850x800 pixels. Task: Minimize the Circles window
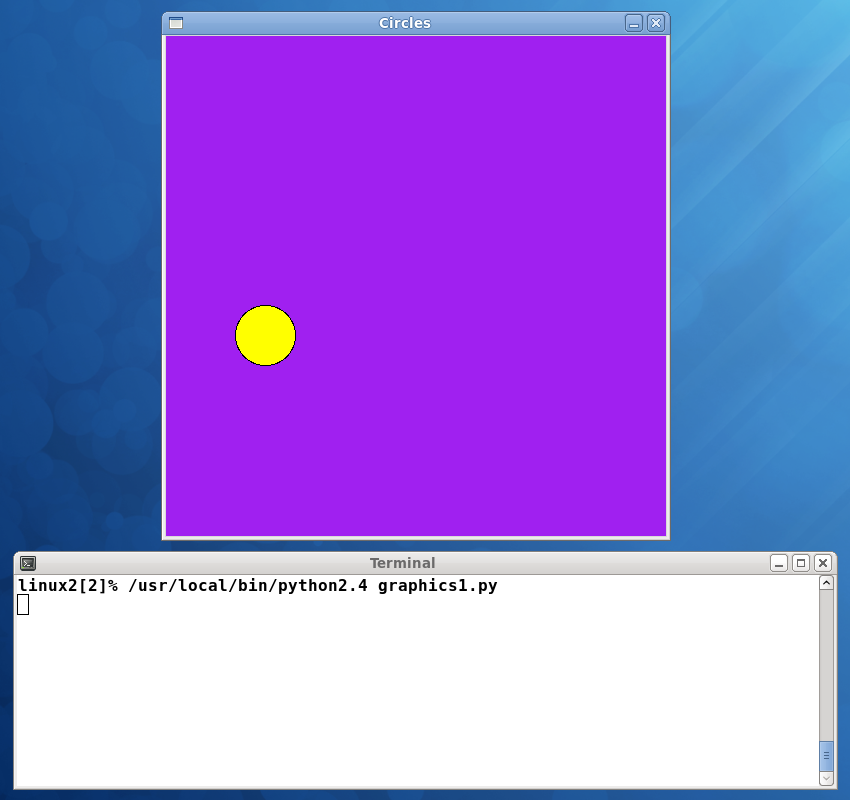634,23
